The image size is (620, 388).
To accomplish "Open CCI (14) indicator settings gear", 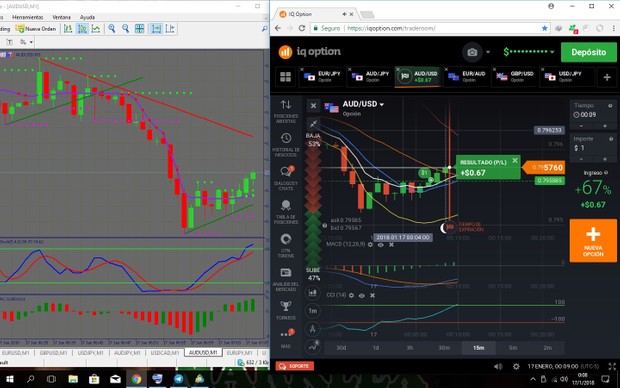I will point(351,295).
